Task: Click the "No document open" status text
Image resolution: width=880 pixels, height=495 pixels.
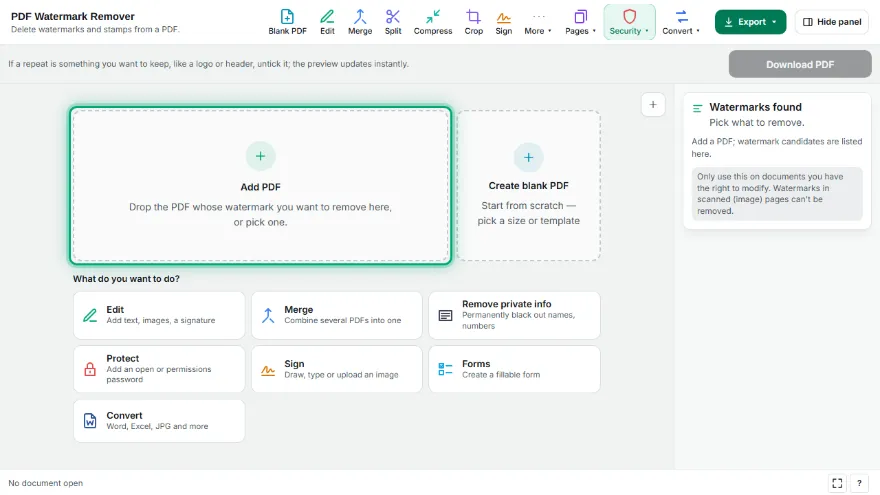Action: [x=45, y=483]
